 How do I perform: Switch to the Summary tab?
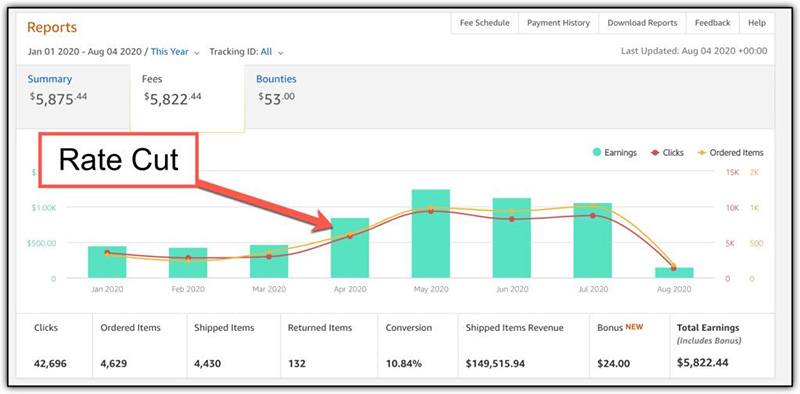[x=73, y=97]
